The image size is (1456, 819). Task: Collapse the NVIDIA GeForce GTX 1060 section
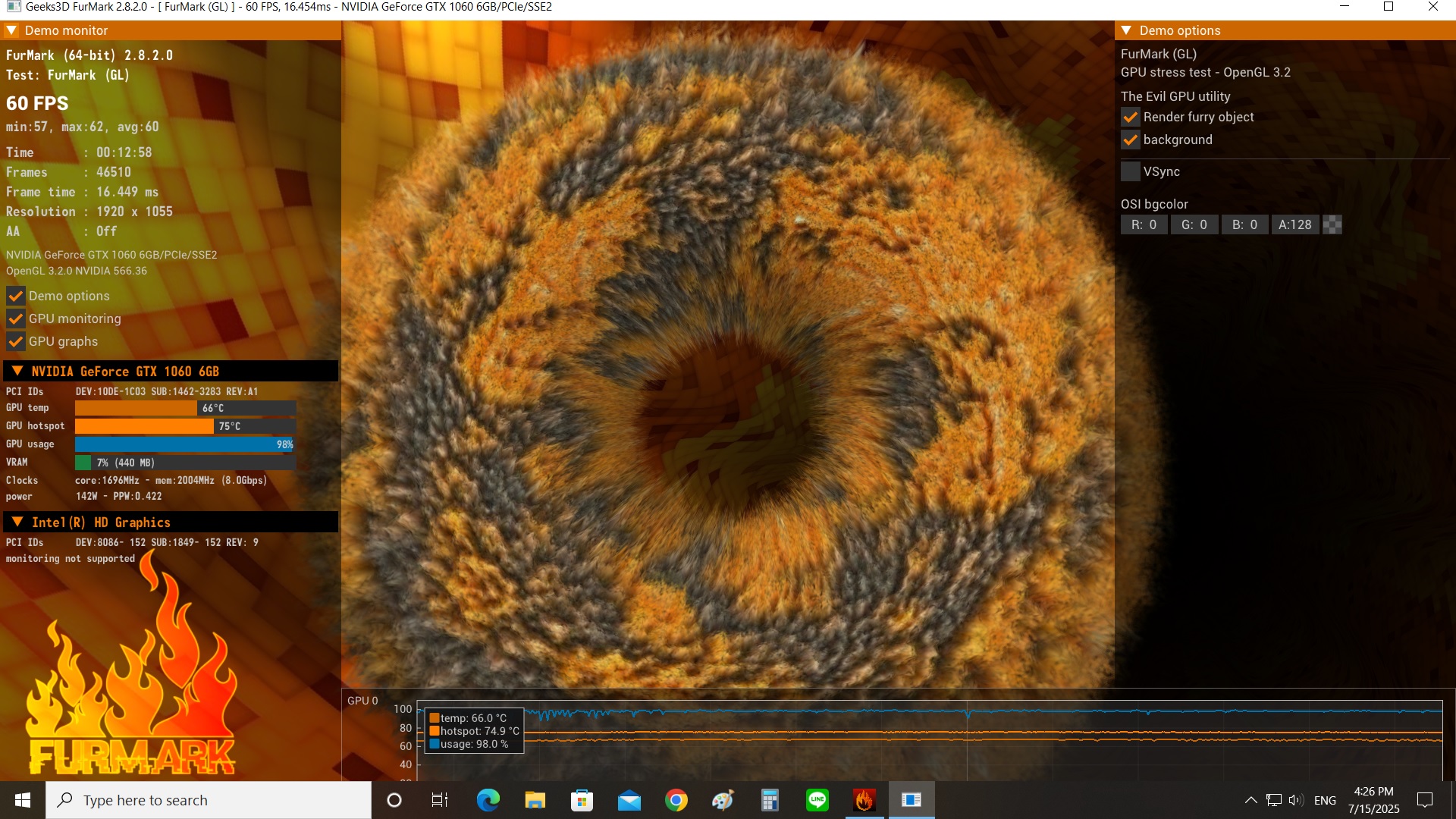[17, 371]
